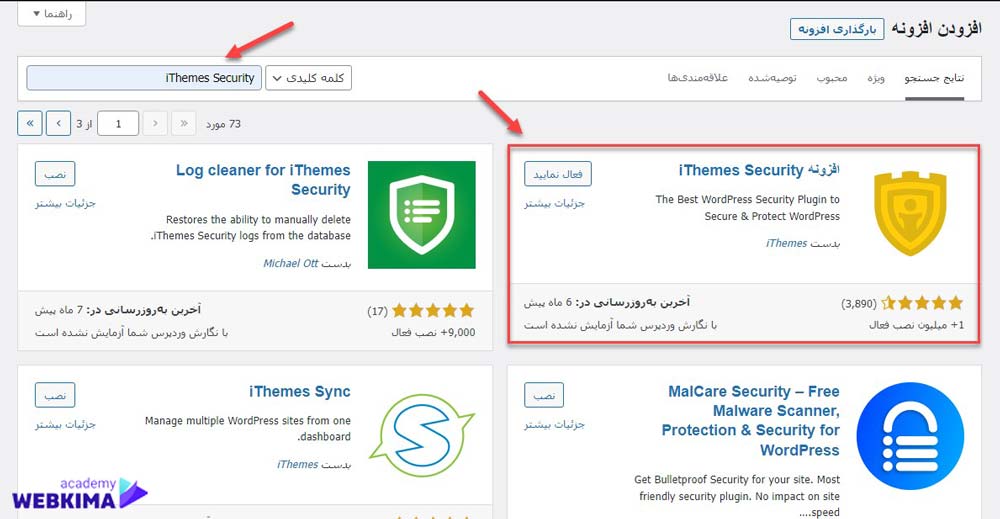The image size is (1000, 519).
Task: Click فعال نمایید to activate iThemes Security
Action: pyautogui.click(x=558, y=174)
